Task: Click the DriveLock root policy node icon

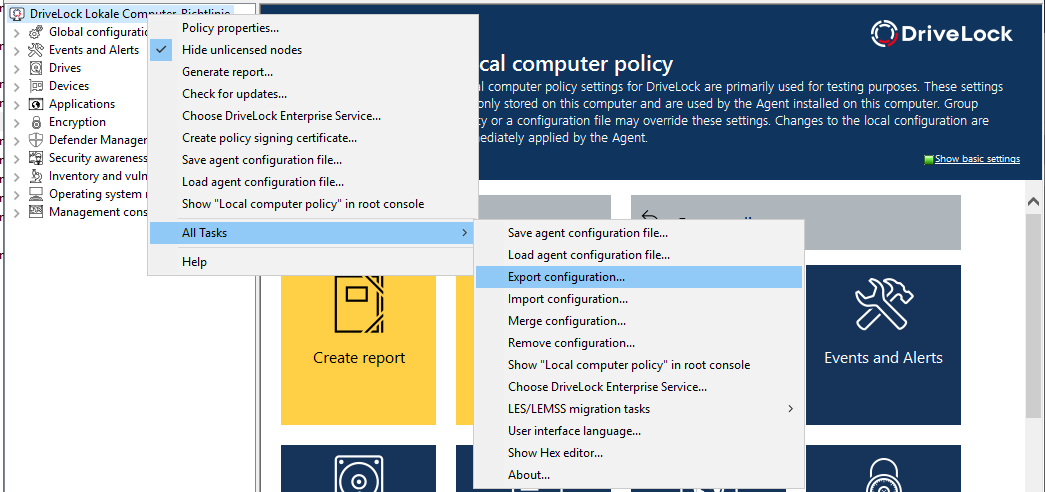Action: (18, 13)
